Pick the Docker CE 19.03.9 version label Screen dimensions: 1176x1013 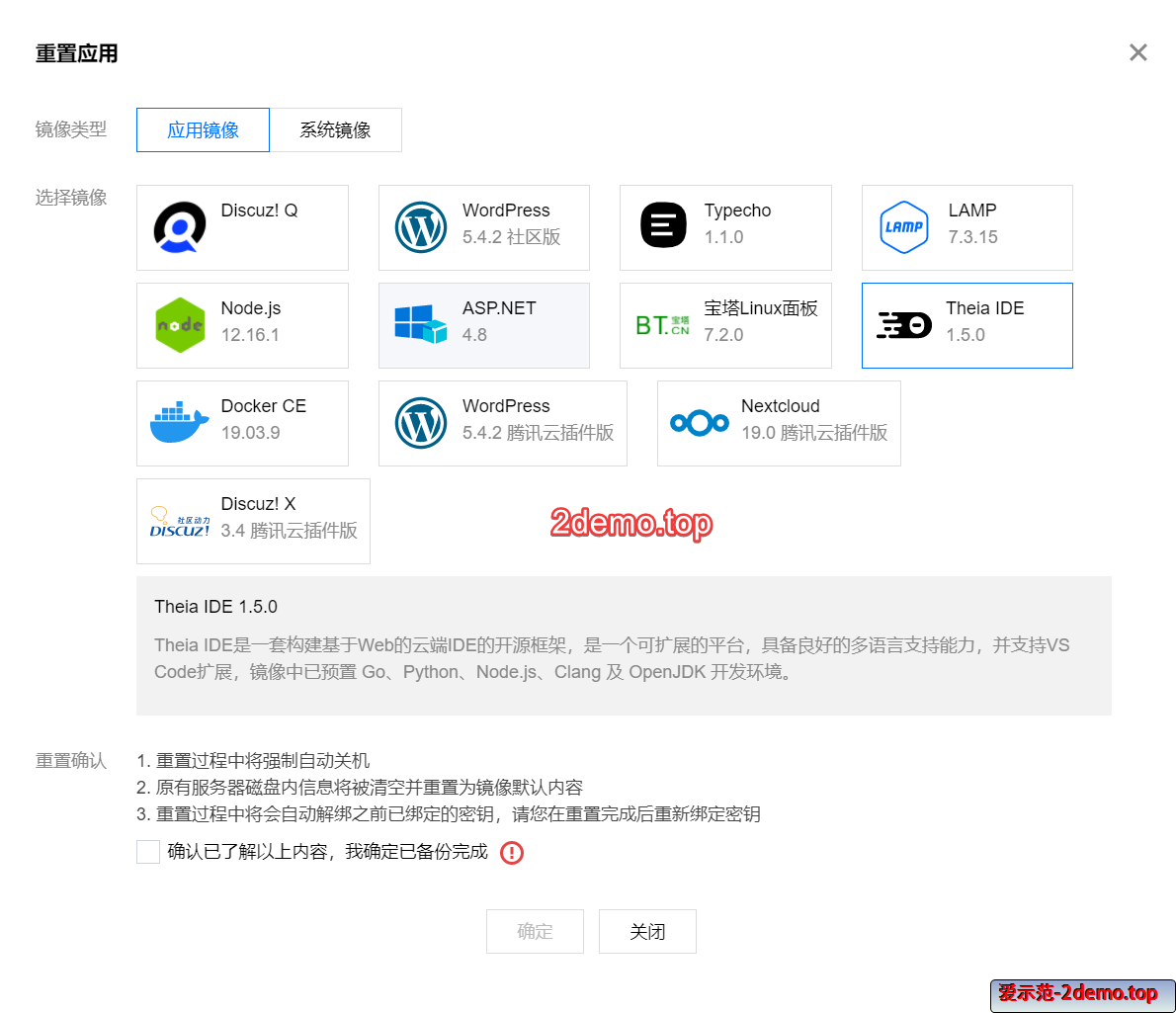250,433
